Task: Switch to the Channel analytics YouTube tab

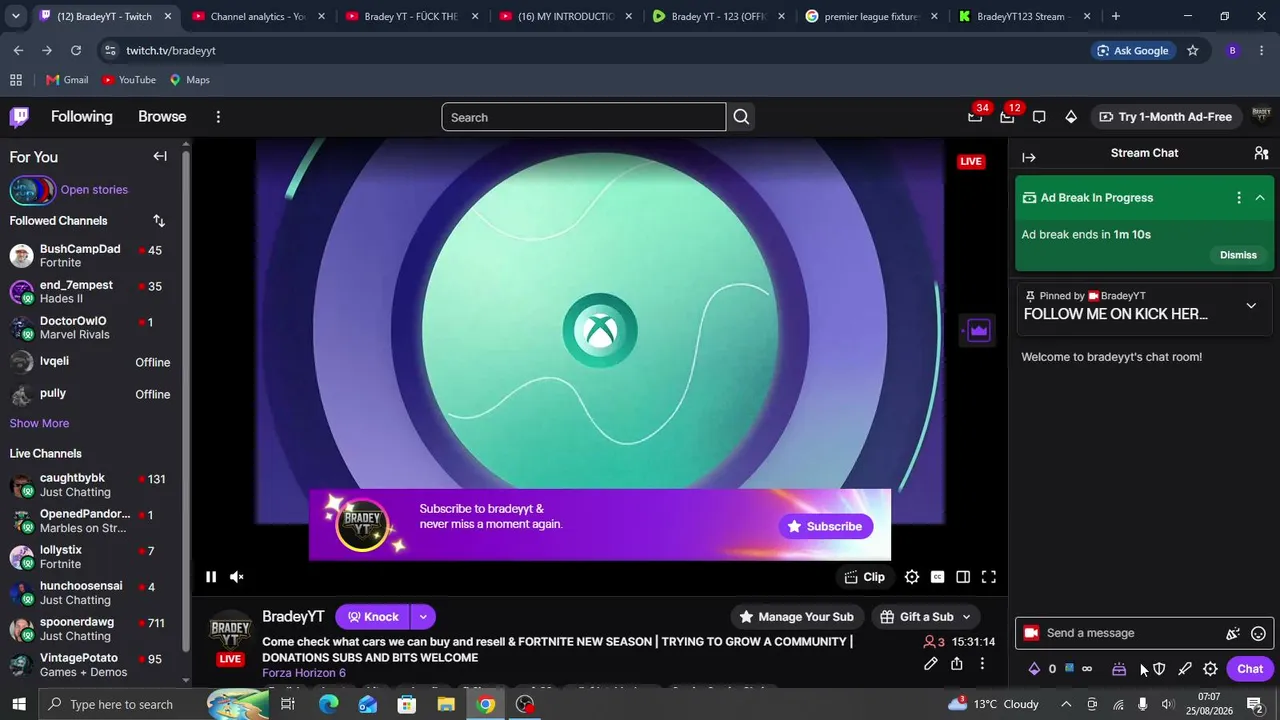Action: [x=257, y=16]
